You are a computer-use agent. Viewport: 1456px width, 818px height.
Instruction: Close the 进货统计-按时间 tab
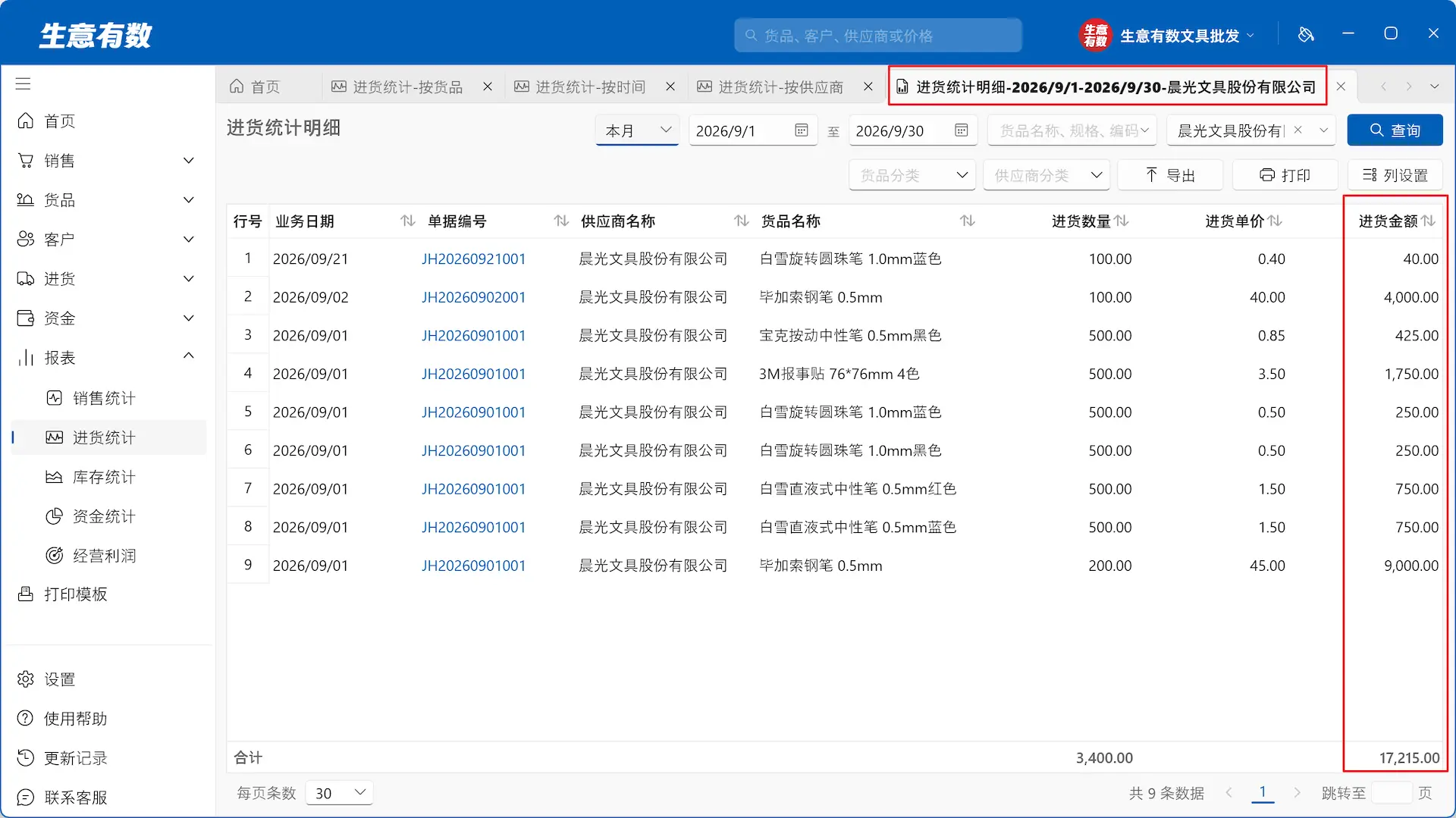tap(670, 87)
